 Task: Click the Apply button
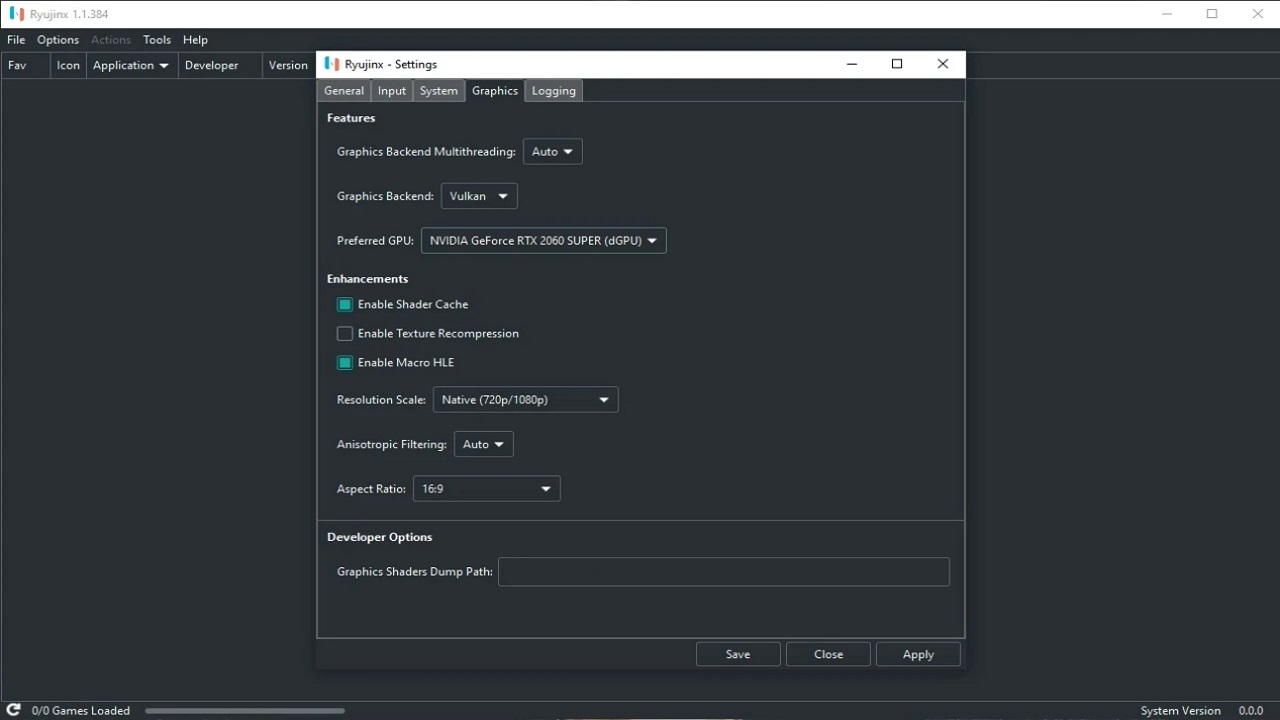click(x=918, y=654)
